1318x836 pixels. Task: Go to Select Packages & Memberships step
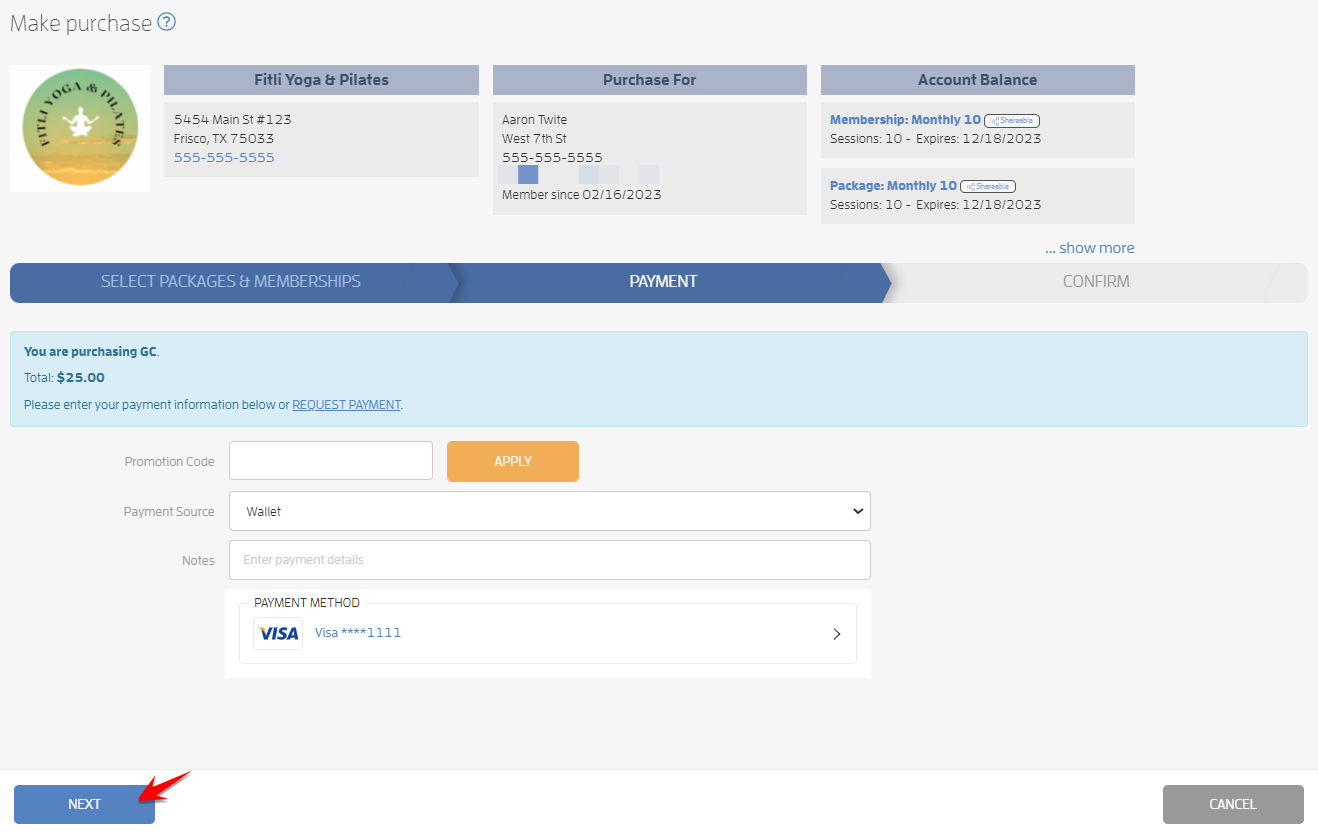(231, 282)
